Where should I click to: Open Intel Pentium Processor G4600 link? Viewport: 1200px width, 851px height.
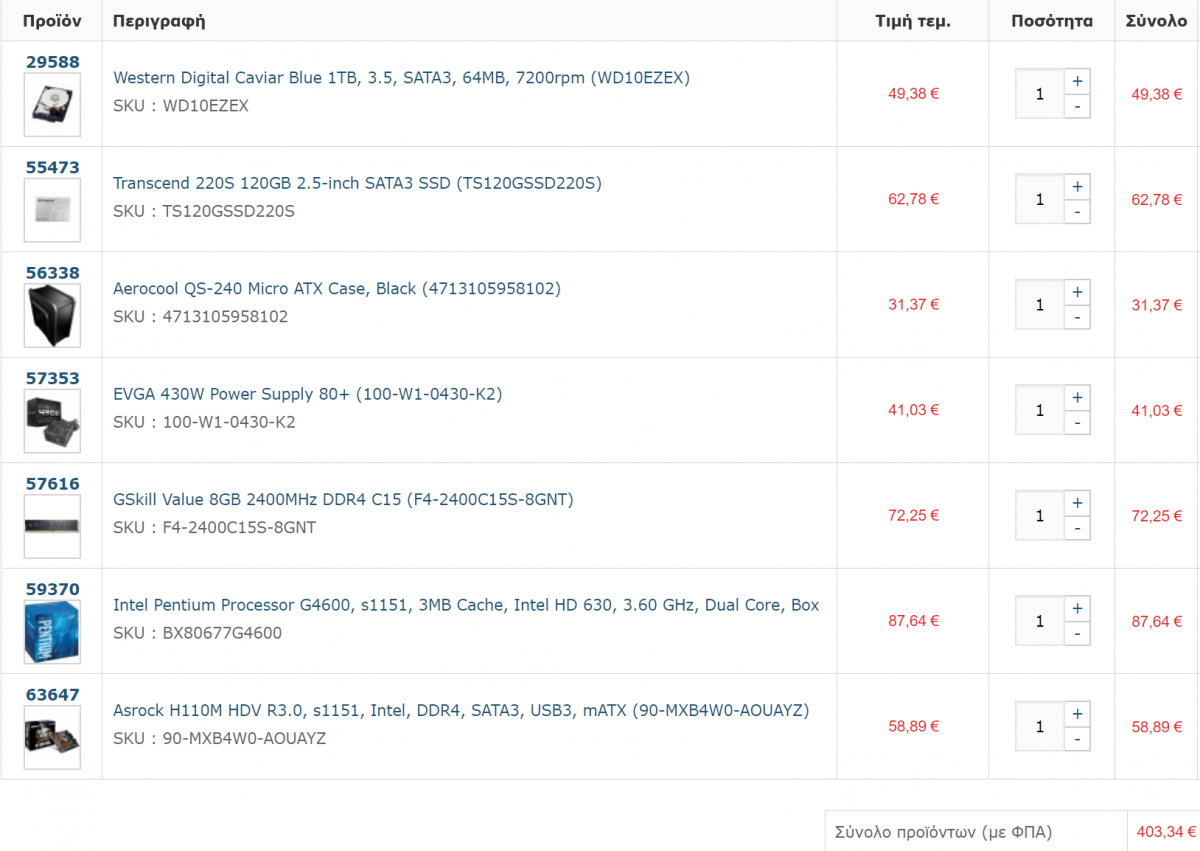click(x=466, y=605)
